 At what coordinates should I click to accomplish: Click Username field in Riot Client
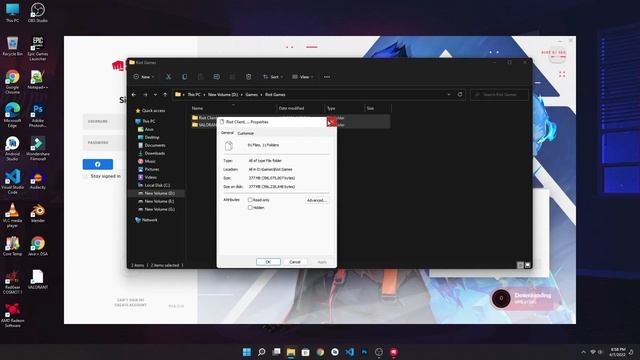click(x=104, y=122)
